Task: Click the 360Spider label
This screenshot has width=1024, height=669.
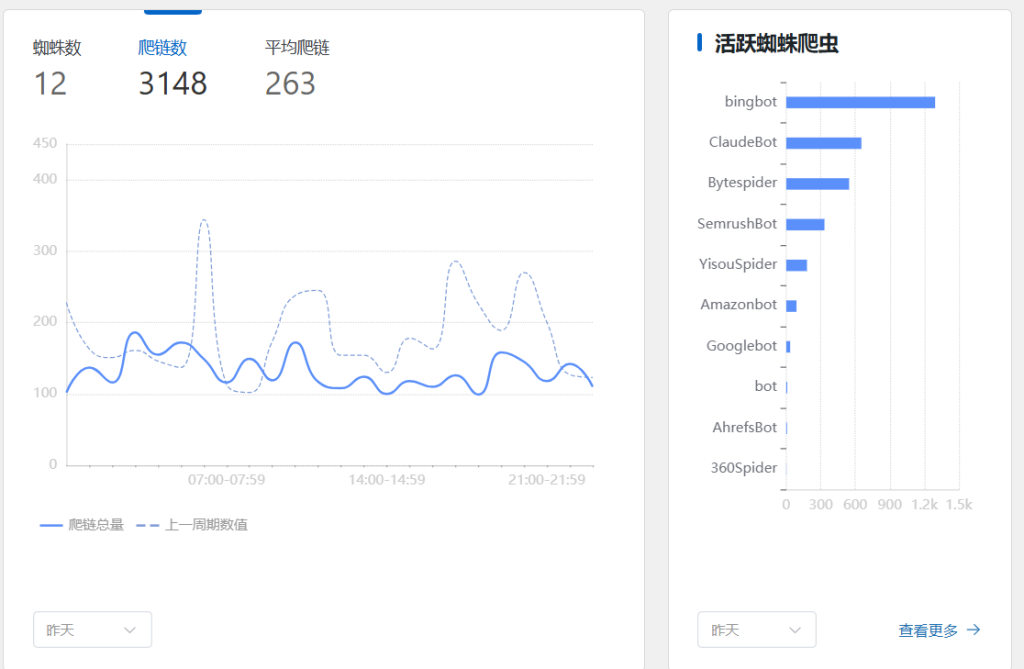Action: click(x=744, y=468)
